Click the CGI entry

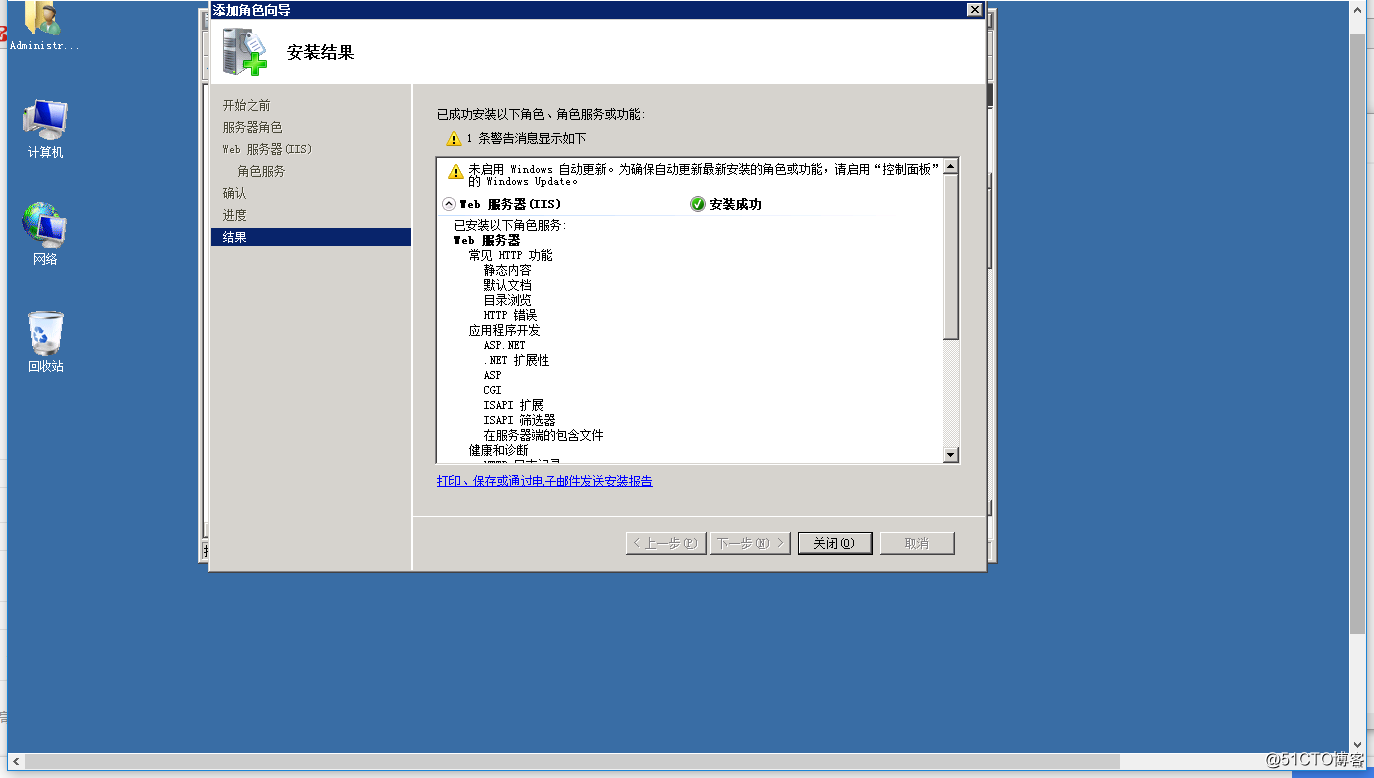pos(492,390)
